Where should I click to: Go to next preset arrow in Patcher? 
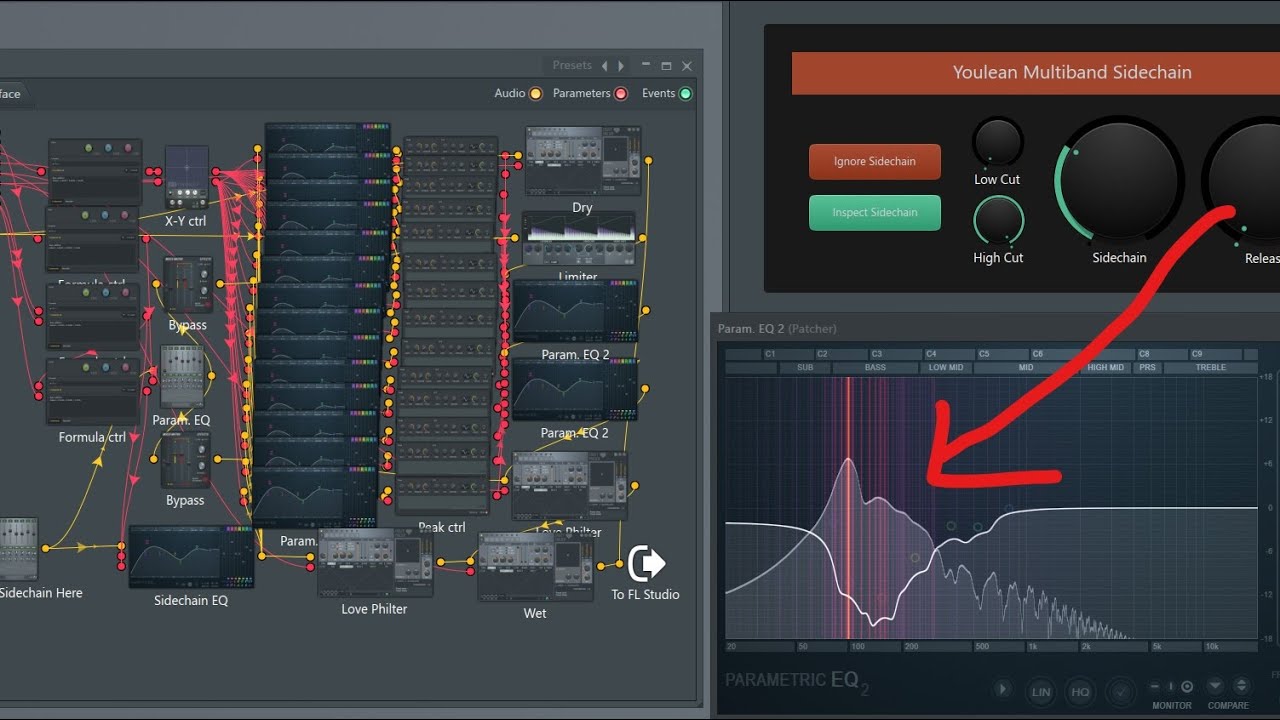click(621, 66)
